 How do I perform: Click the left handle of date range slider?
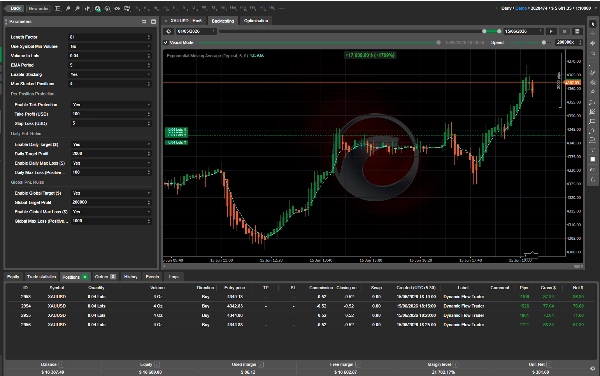[484, 31]
